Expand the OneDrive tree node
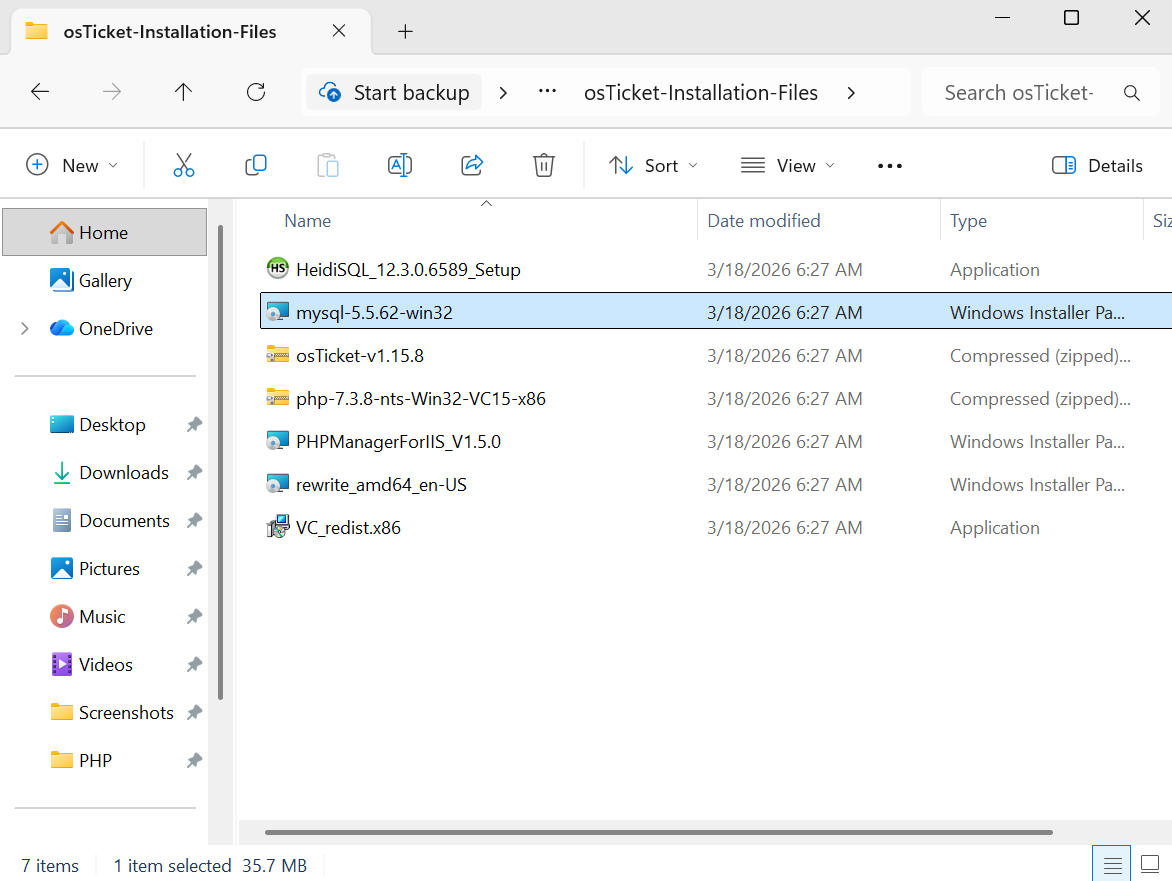 pos(25,328)
